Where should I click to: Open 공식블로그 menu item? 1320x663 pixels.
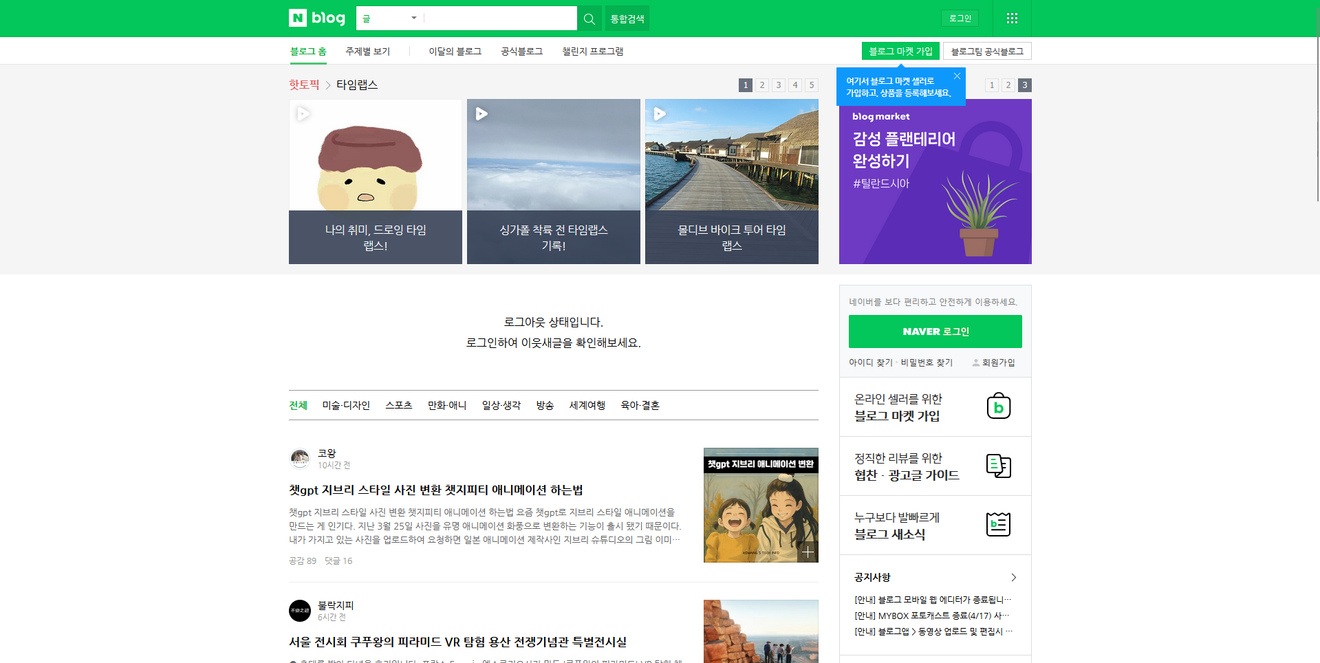[522, 51]
